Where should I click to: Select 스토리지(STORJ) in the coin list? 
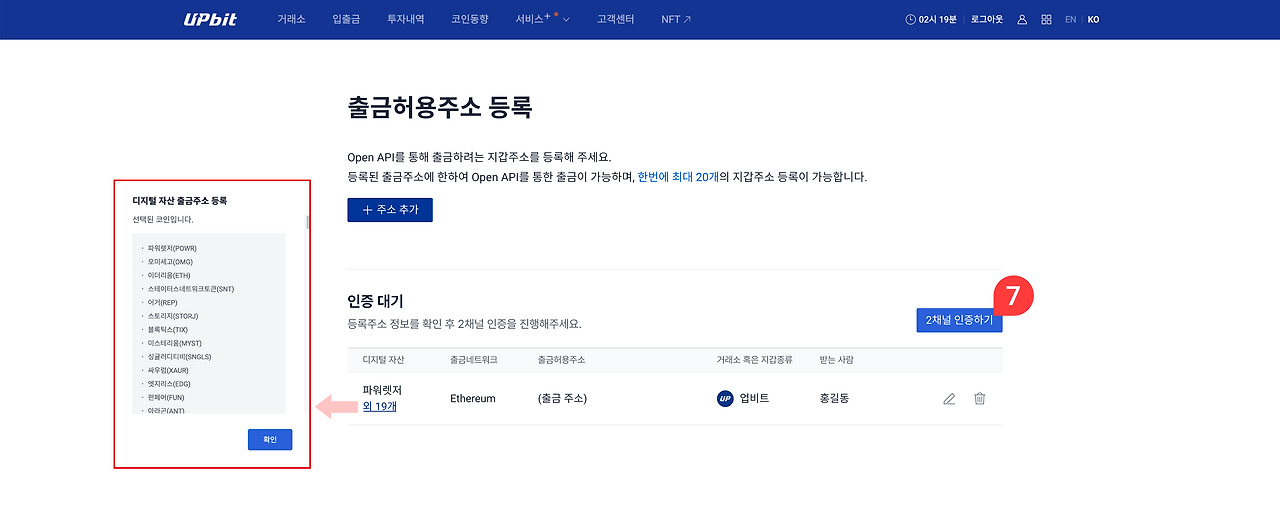(x=172, y=316)
